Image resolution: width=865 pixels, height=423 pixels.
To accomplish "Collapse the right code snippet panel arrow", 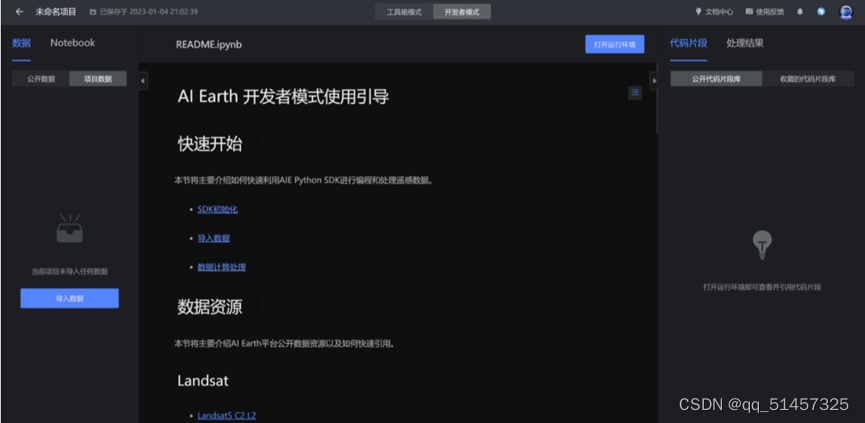I will (x=654, y=81).
